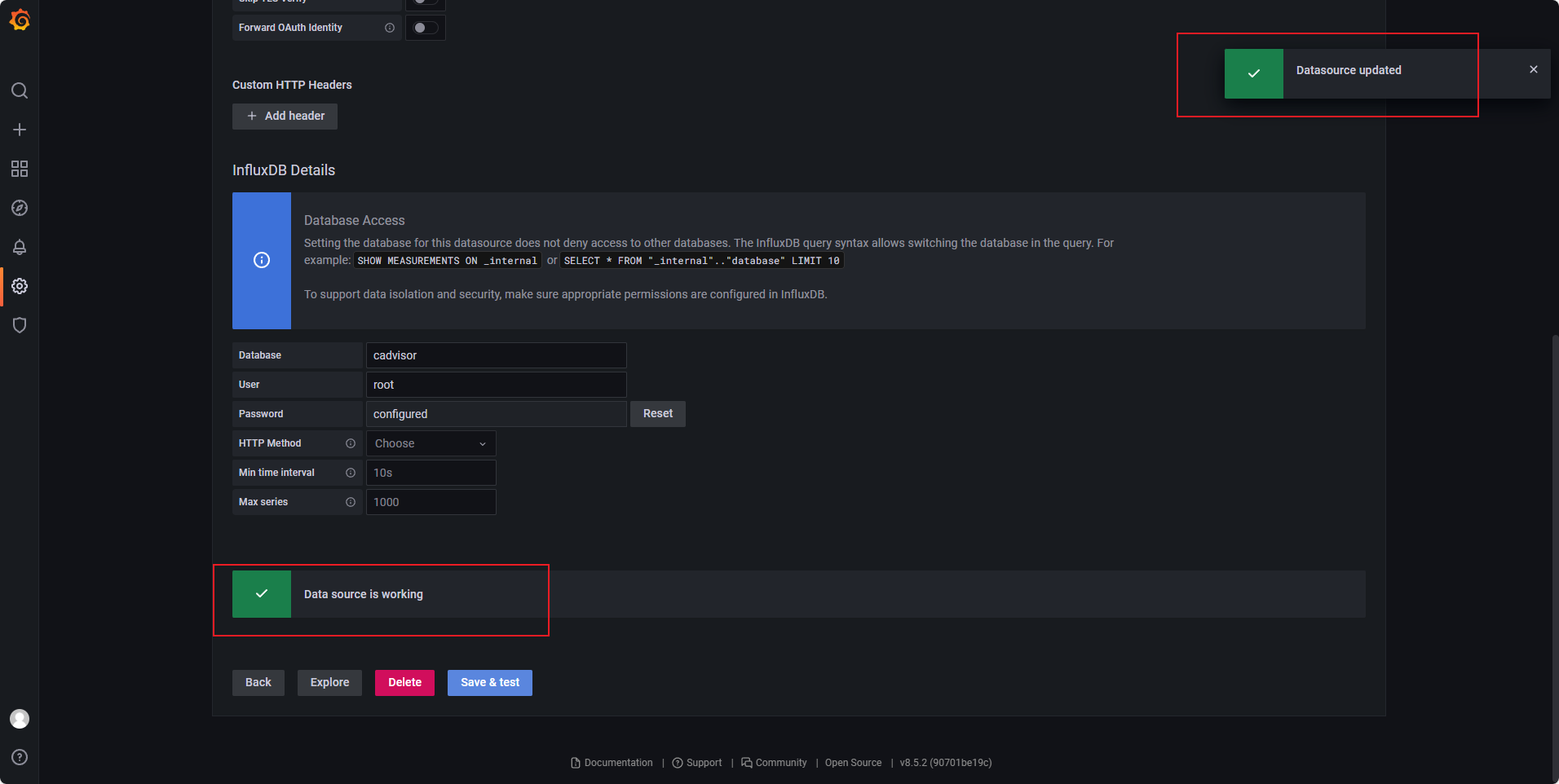Click the Password field showing configured

point(497,414)
